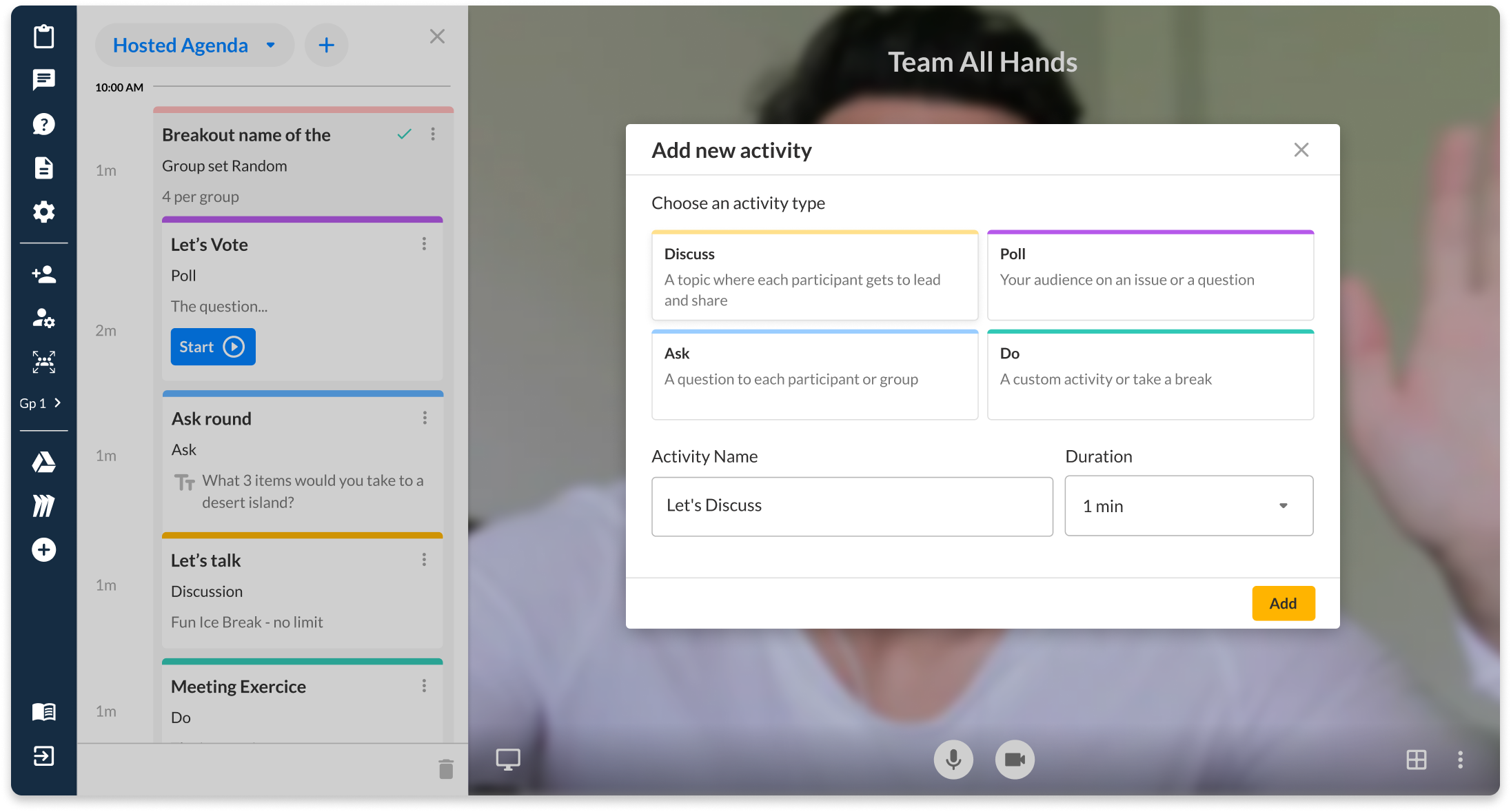Mute the microphone

(x=953, y=760)
